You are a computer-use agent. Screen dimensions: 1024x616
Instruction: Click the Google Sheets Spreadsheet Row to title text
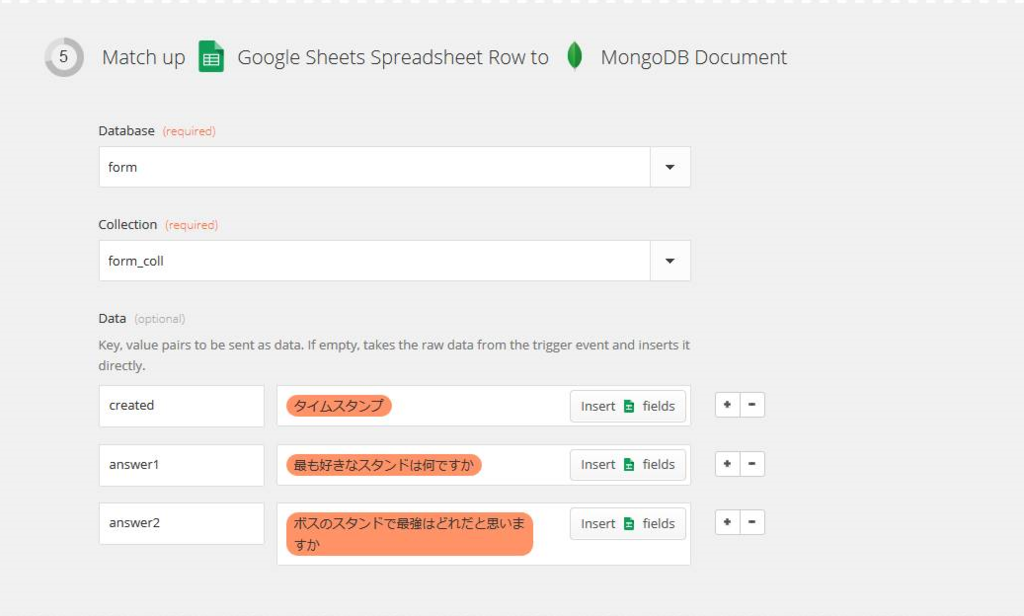(x=393, y=57)
